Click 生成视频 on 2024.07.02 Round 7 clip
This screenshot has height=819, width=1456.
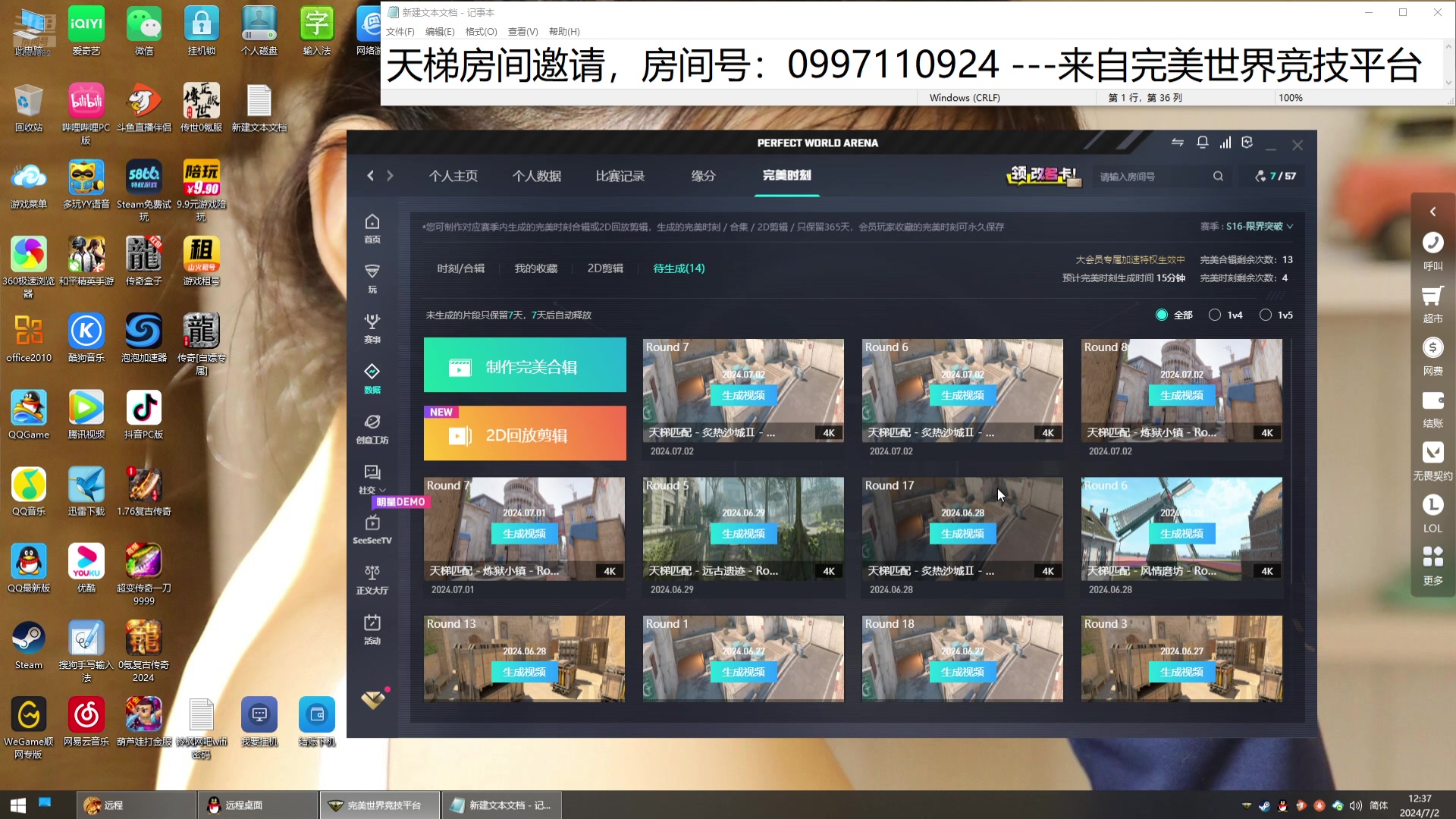tap(743, 395)
